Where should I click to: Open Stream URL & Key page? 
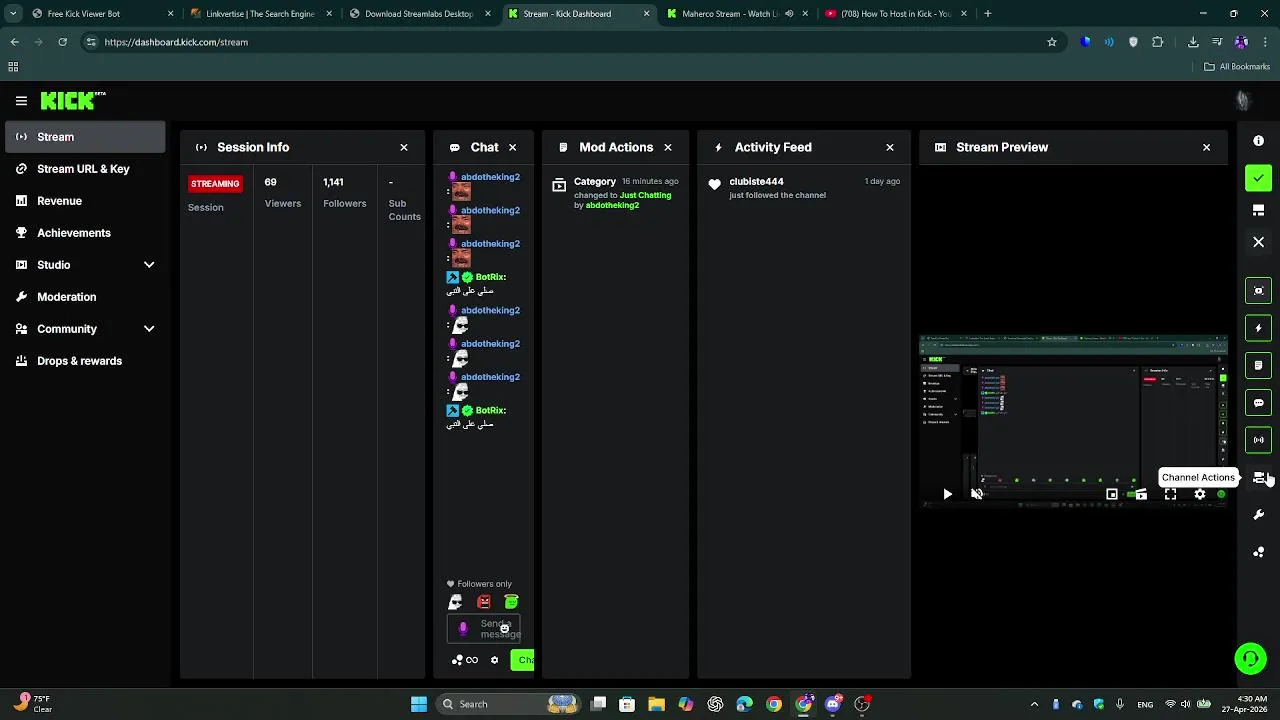coord(85,169)
